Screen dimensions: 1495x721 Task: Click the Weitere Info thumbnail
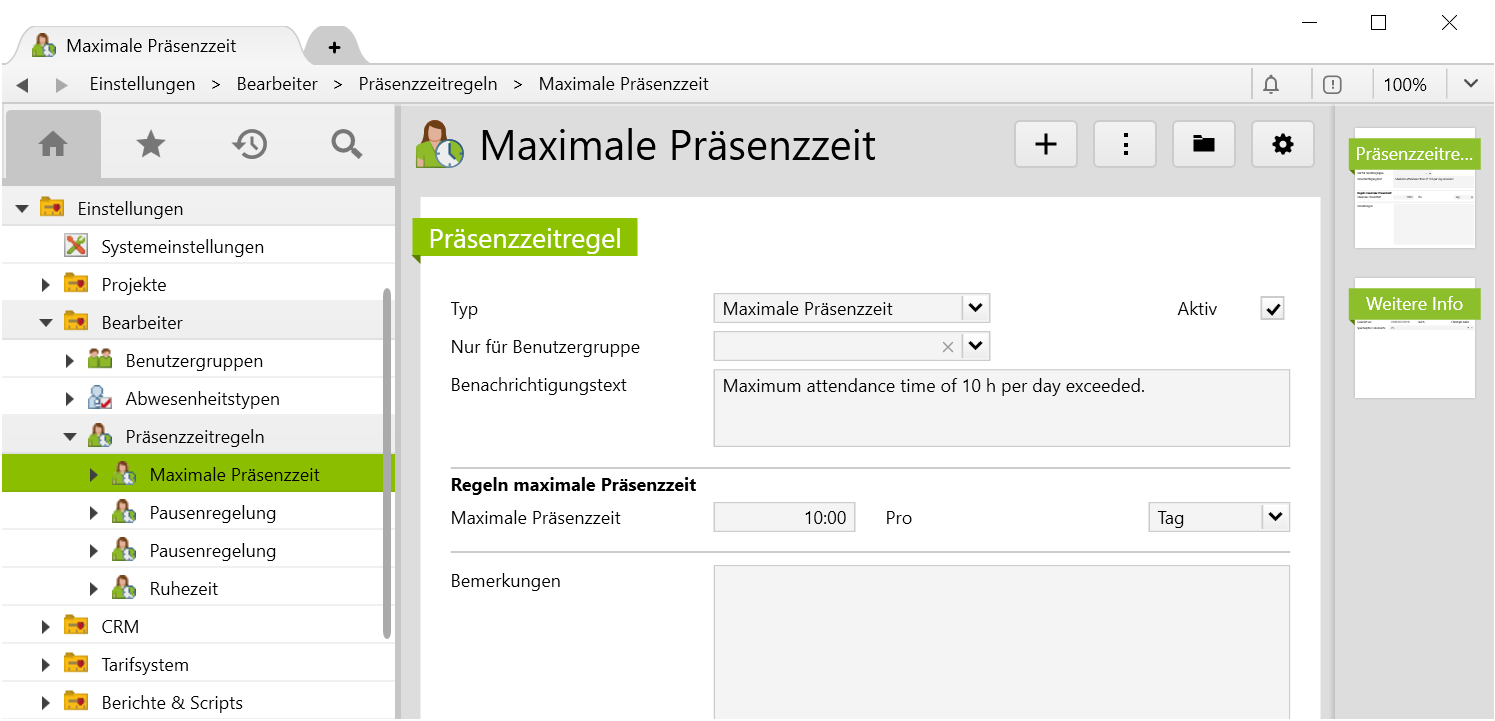tap(1414, 338)
